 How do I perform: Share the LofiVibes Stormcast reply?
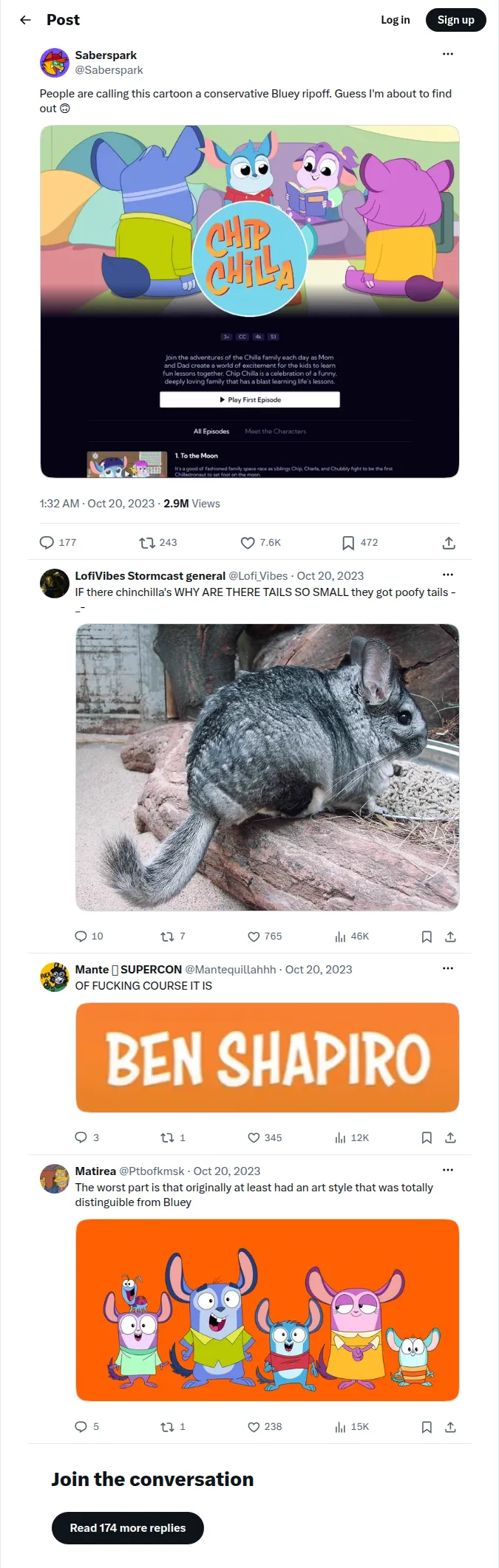450,937
